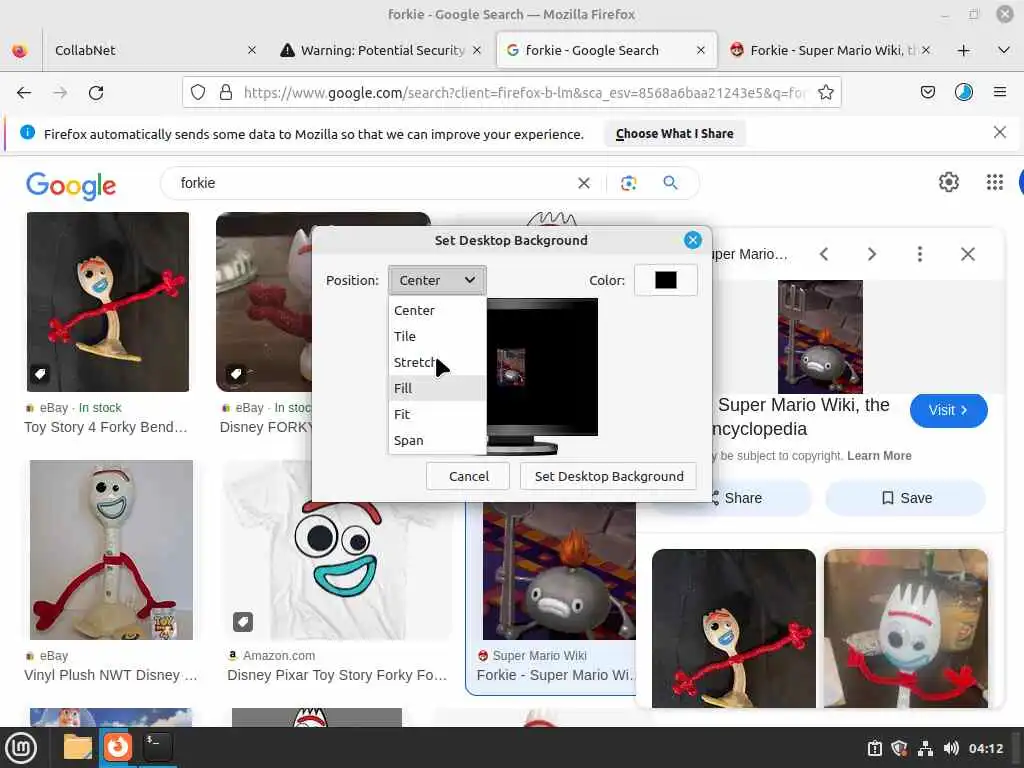Viewport: 1024px width, 768px height.
Task: Show next image in preview panel
Action: pos(872,254)
